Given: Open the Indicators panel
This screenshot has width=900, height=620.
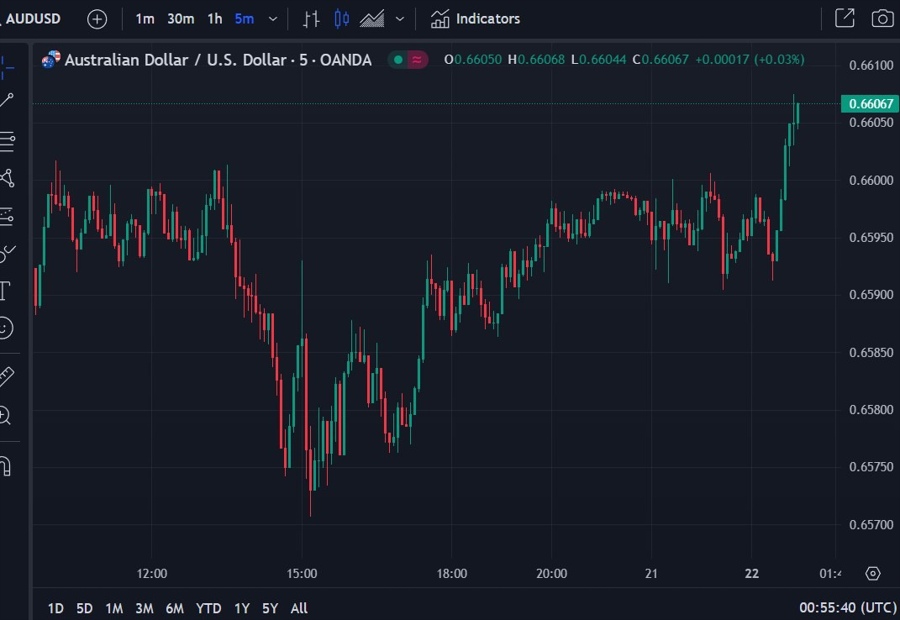Looking at the screenshot, I should [475, 18].
